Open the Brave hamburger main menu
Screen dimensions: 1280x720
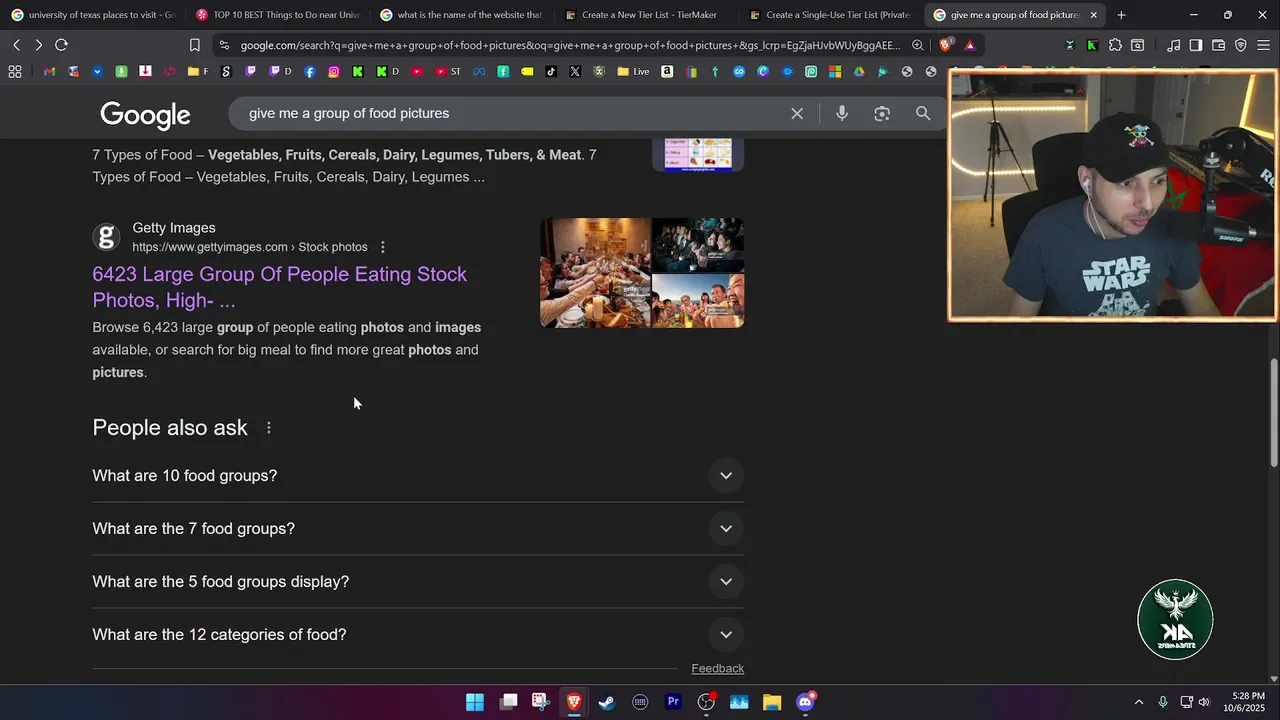tap(1264, 45)
